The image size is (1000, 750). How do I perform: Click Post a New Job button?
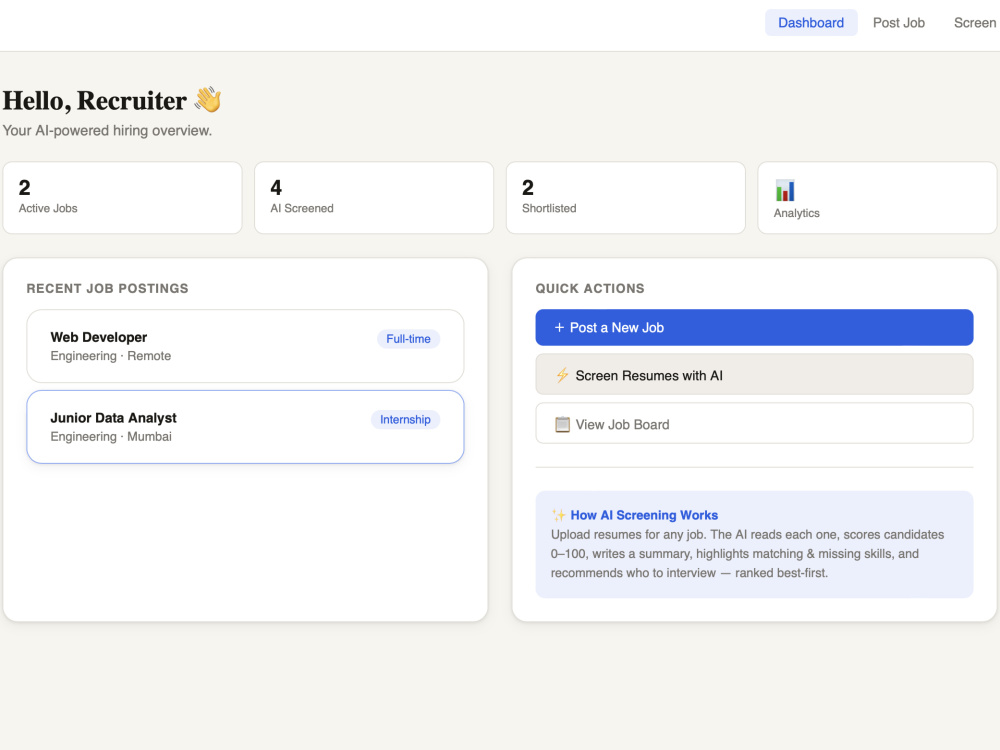(754, 328)
